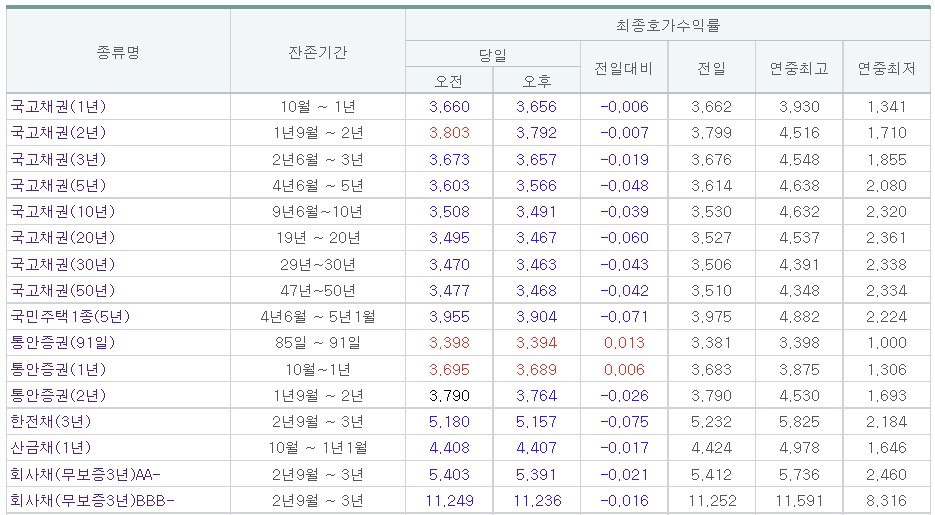The image size is (935, 515).
Task: Select the 통안증권(1년) row name
Action: click(x=58, y=369)
